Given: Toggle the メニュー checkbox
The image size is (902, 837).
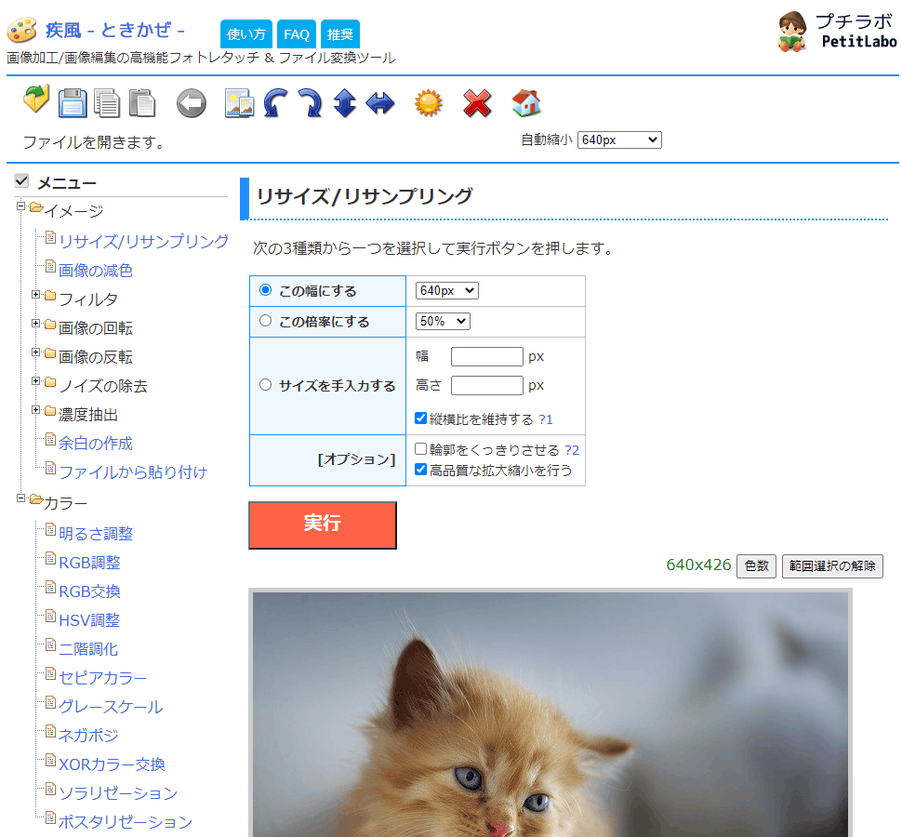Looking at the screenshot, I should pos(22,181).
